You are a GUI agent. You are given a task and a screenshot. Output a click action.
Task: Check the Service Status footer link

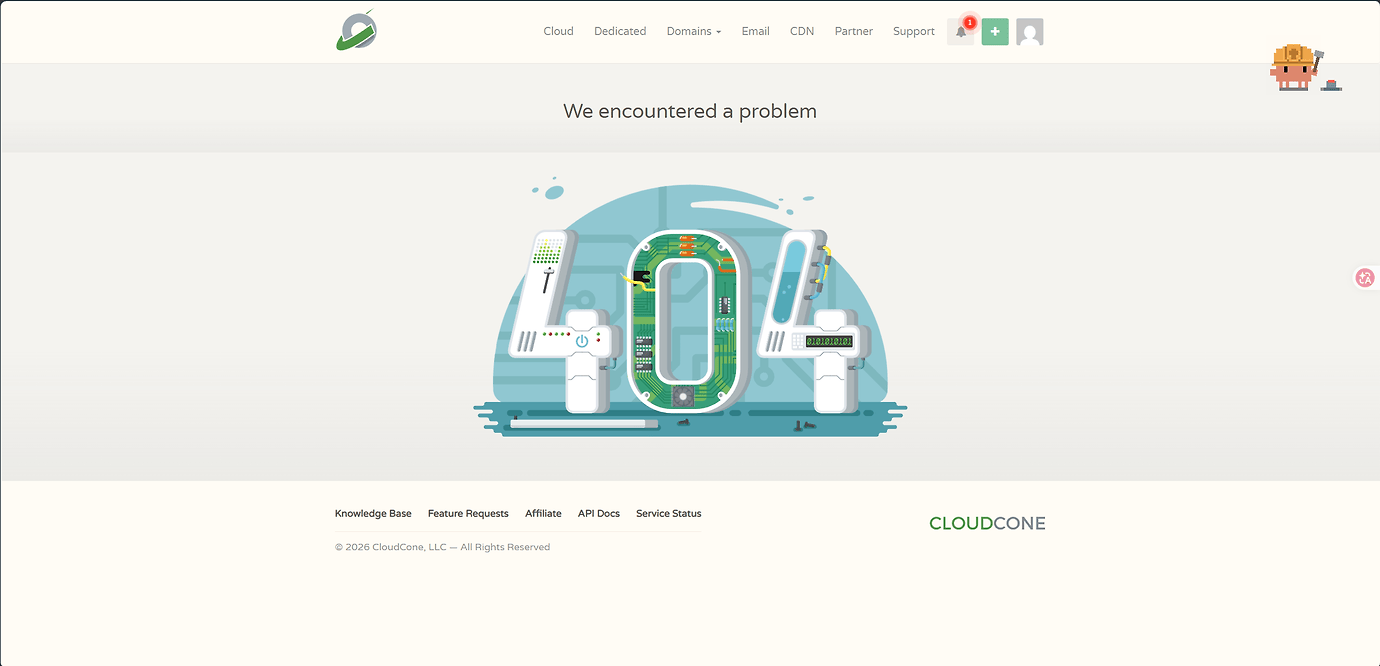tap(669, 513)
